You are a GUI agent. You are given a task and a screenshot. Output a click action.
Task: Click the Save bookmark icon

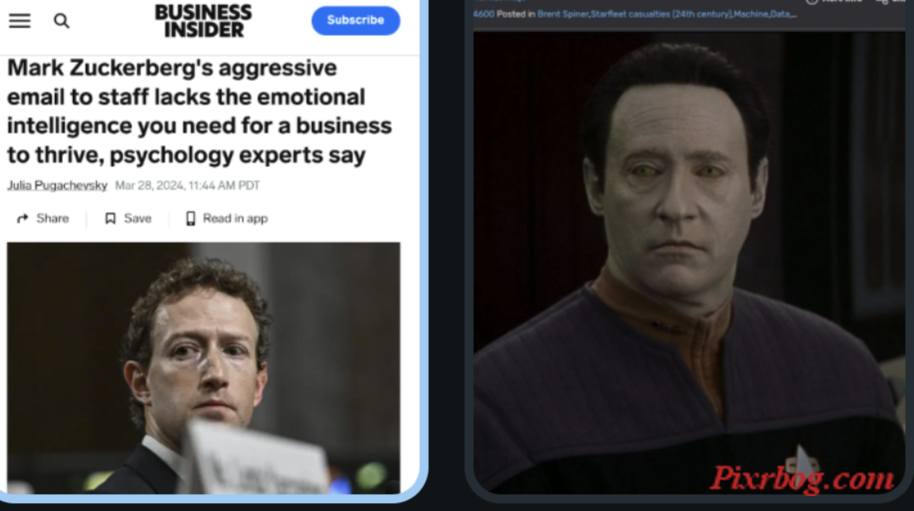[110, 219]
